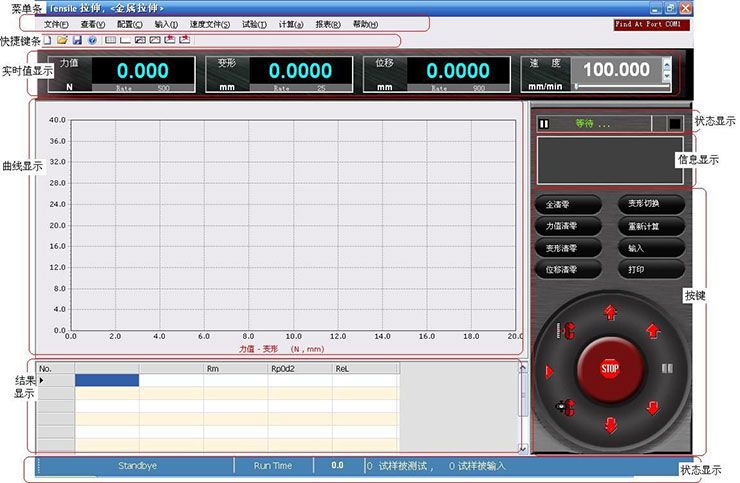Click the pause icon on control wheel
Screen dimensions: 740x483
668,368
